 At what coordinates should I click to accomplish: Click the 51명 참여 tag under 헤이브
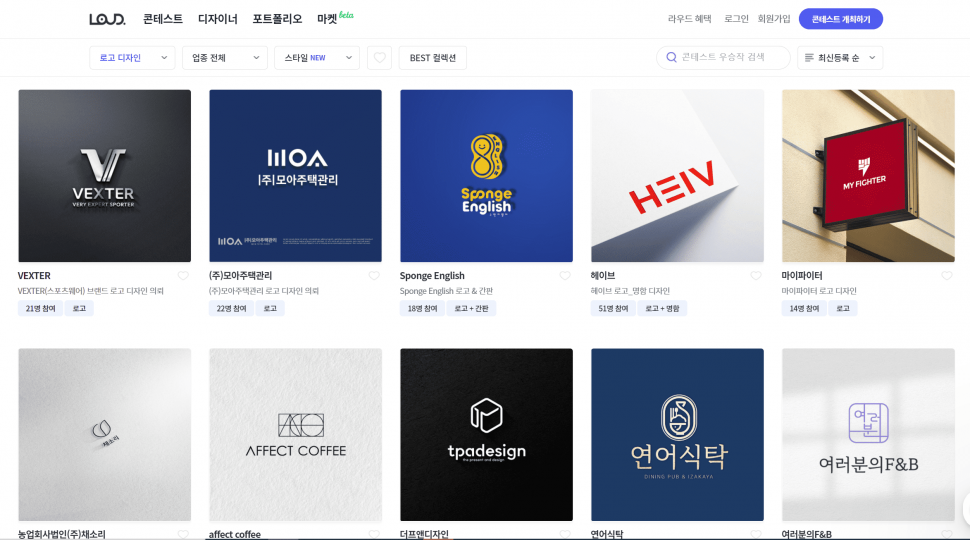tap(613, 309)
